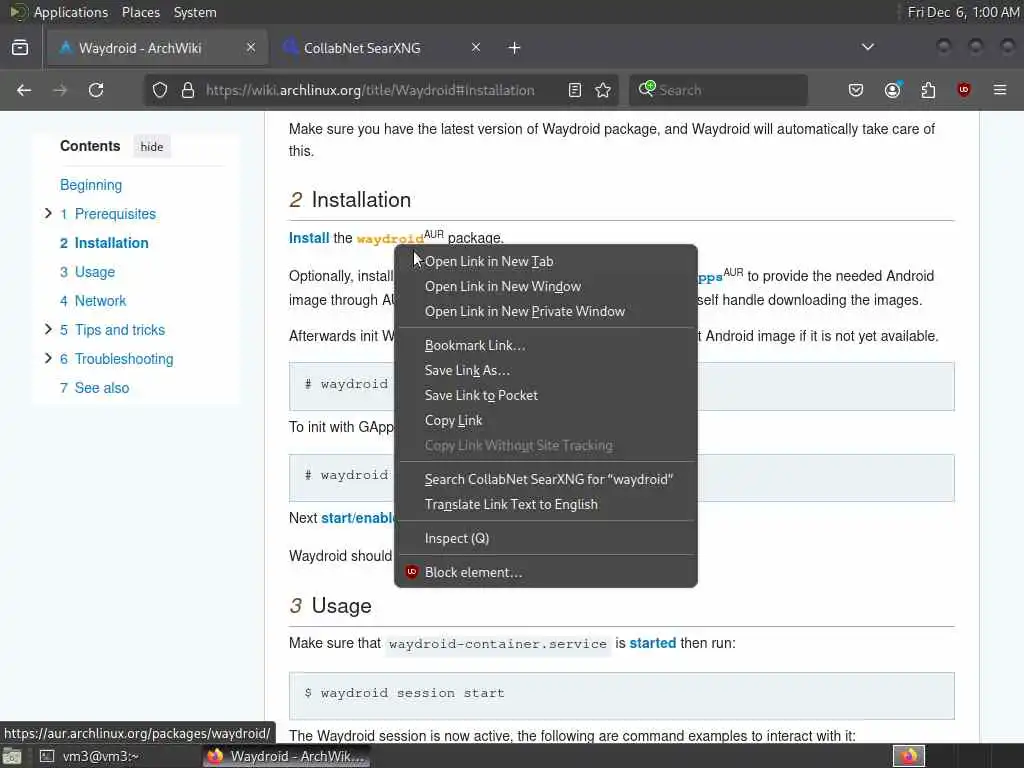Viewport: 1024px width, 768px height.
Task: Click Firefox icon in bottom-right tray
Action: [909, 756]
